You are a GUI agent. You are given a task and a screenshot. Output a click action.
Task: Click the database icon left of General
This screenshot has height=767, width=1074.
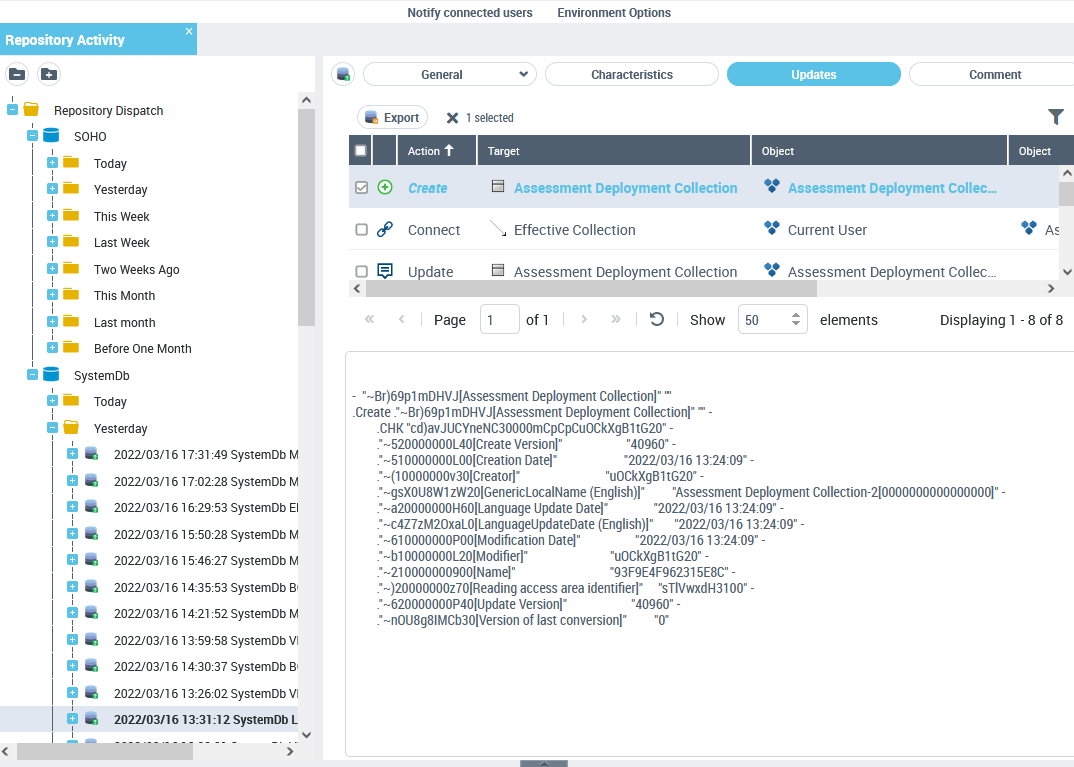(x=344, y=74)
